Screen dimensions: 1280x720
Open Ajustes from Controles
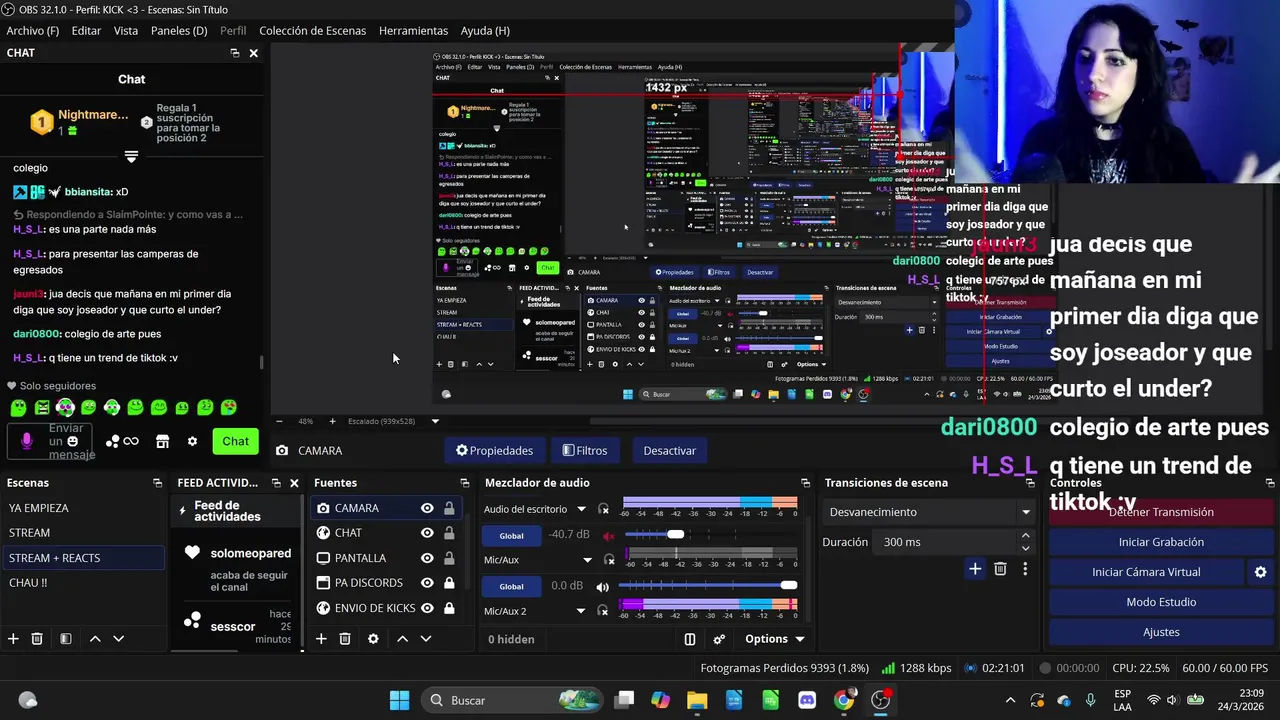point(1161,632)
